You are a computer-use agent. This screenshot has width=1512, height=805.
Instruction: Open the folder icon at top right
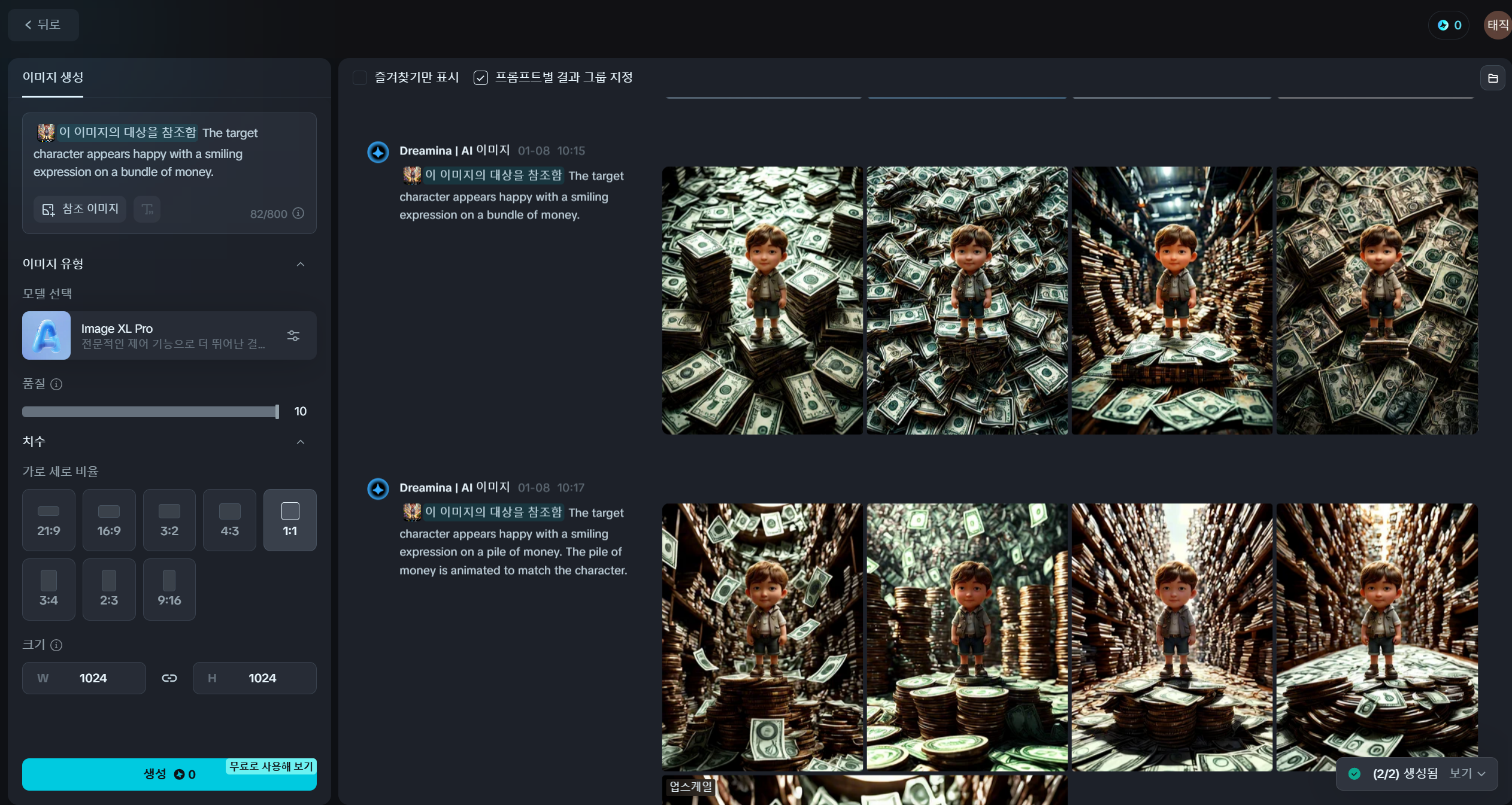point(1493,78)
